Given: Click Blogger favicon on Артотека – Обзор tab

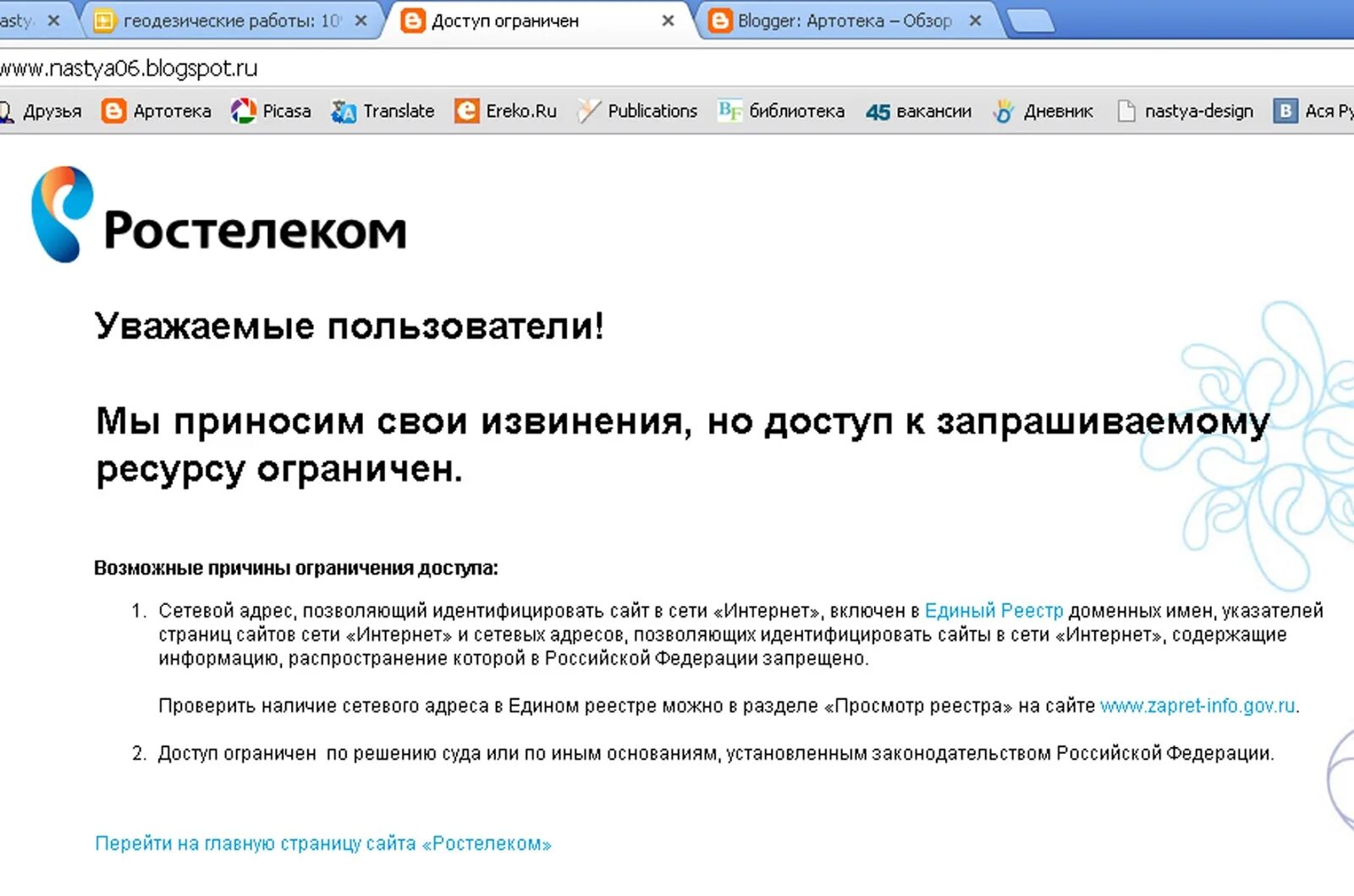Looking at the screenshot, I should tap(719, 20).
